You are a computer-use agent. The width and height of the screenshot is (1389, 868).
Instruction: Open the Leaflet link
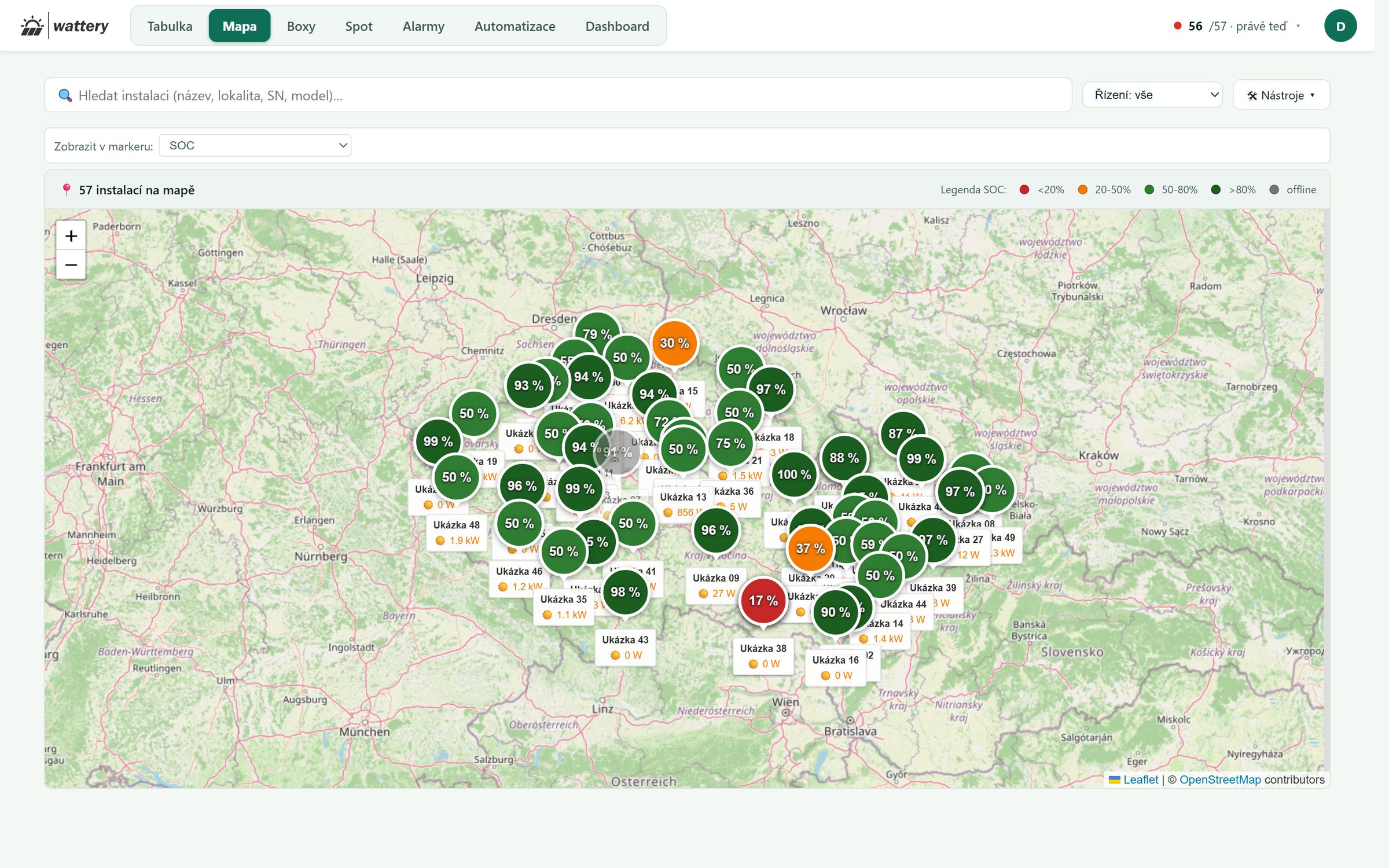coord(1140,779)
